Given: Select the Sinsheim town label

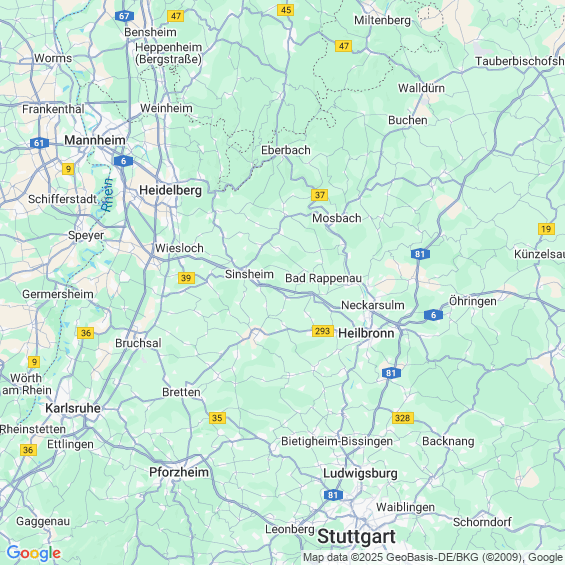Looking at the screenshot, I should [x=249, y=274].
